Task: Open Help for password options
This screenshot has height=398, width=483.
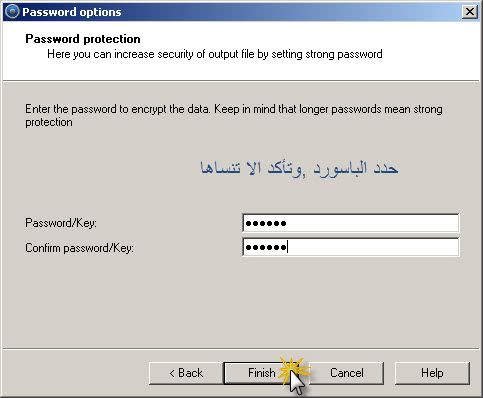Action: [432, 373]
